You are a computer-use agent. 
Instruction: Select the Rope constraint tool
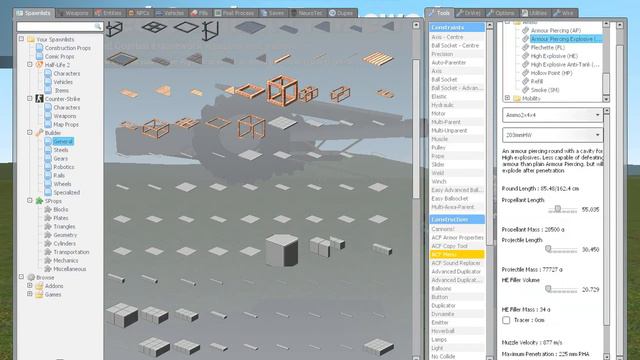click(457, 156)
